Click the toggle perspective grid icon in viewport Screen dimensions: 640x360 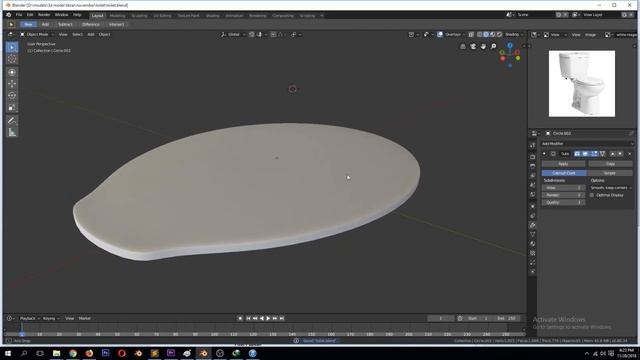point(463,47)
